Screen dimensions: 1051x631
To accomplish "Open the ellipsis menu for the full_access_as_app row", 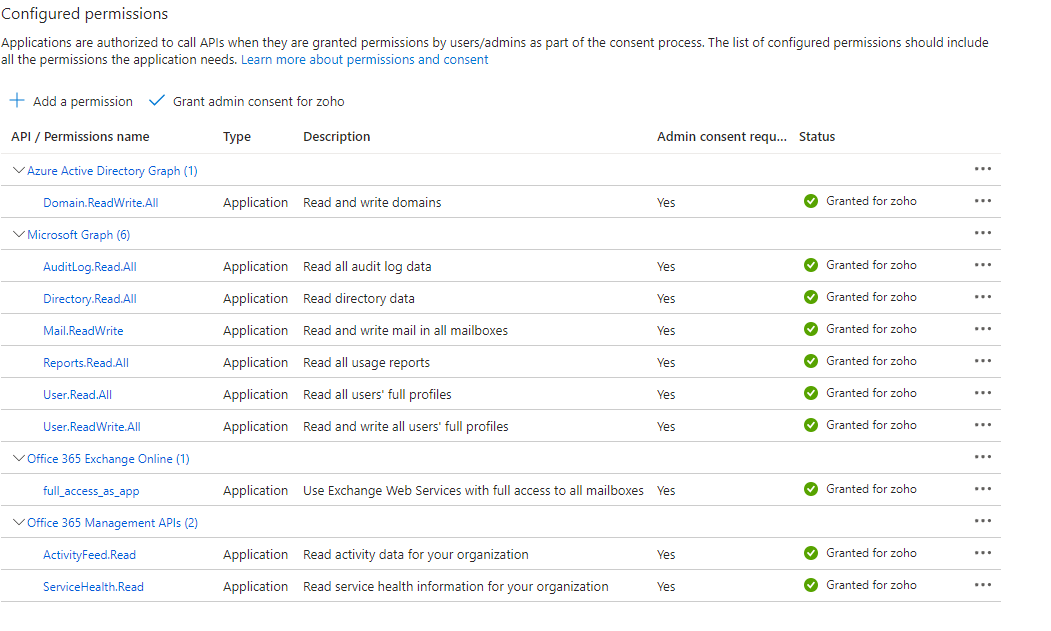I will [982, 489].
